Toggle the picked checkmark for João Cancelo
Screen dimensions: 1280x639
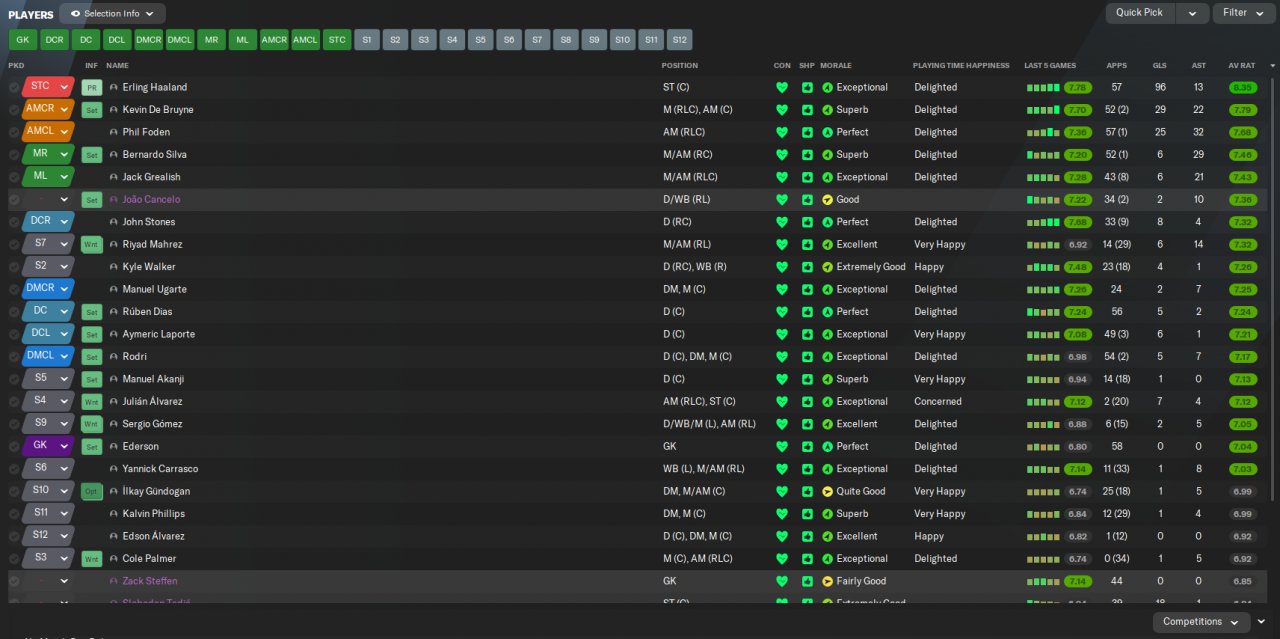(14, 200)
